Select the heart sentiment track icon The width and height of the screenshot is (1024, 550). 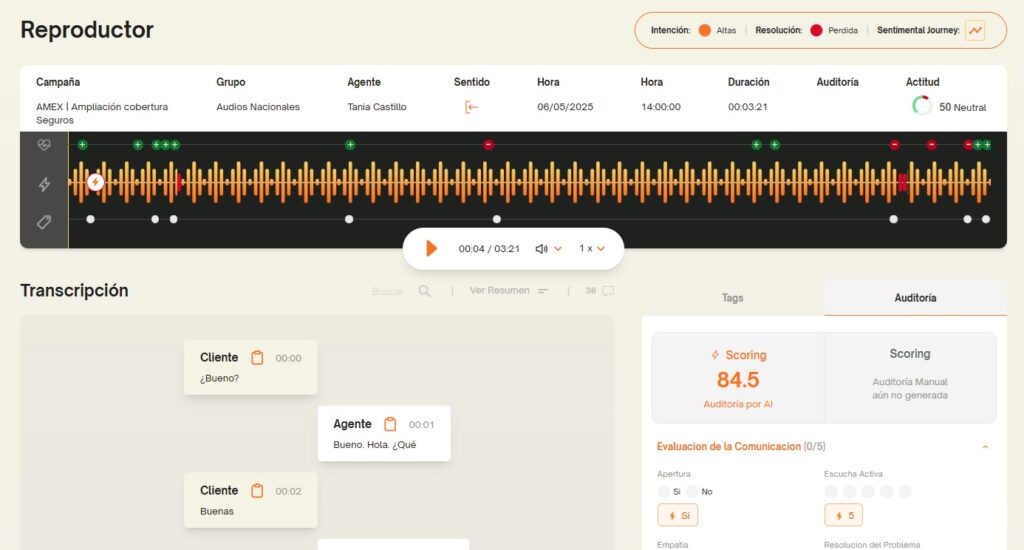pos(44,145)
